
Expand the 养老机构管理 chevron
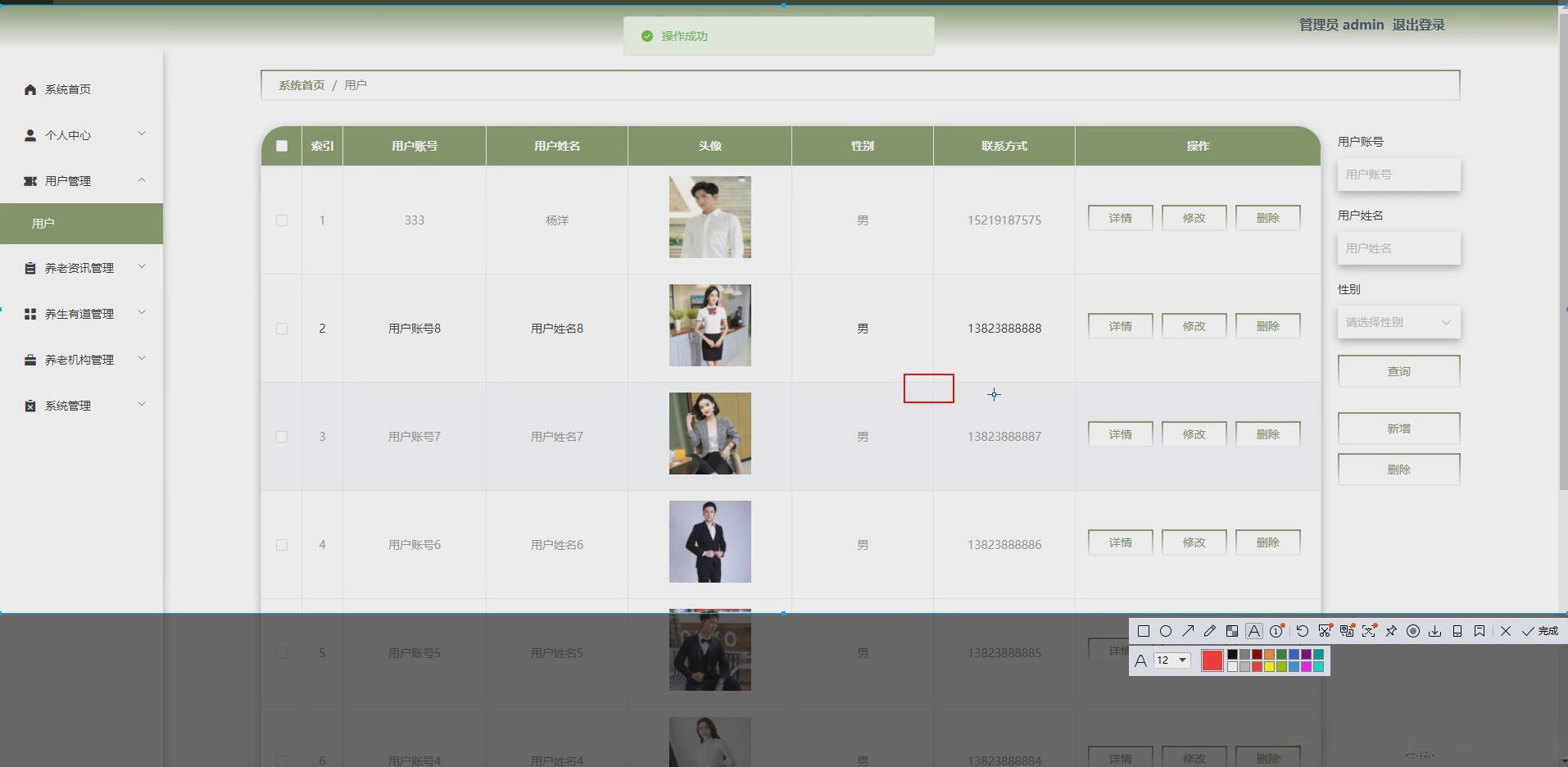click(142, 359)
